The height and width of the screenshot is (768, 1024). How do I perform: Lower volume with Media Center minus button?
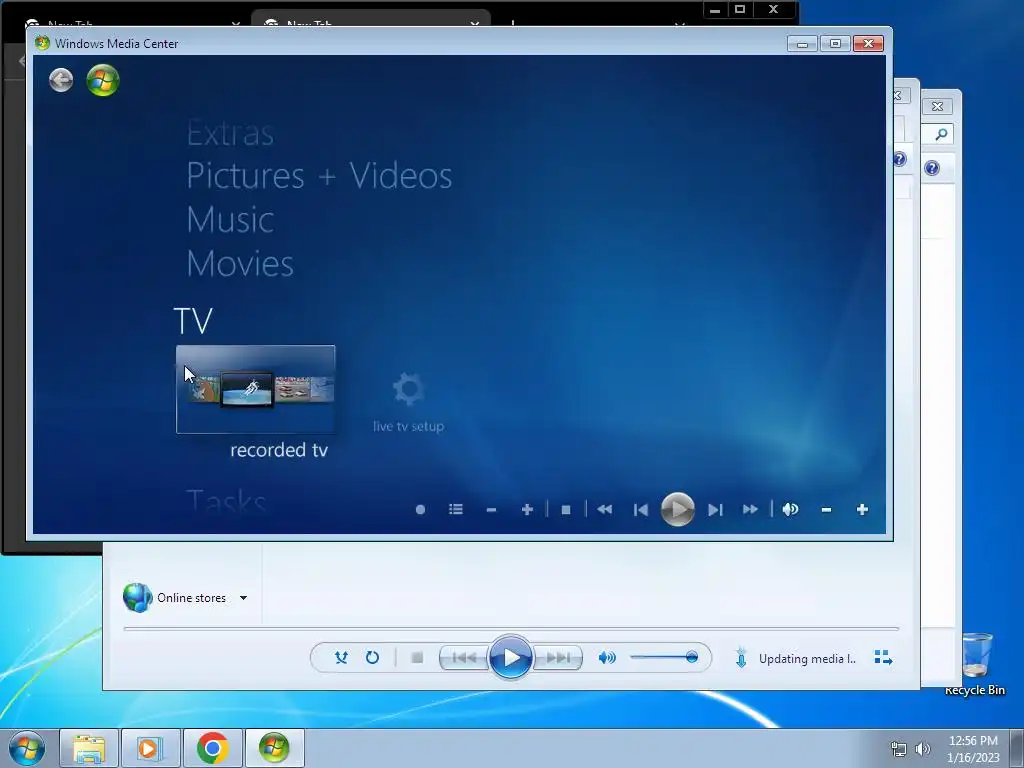point(826,509)
